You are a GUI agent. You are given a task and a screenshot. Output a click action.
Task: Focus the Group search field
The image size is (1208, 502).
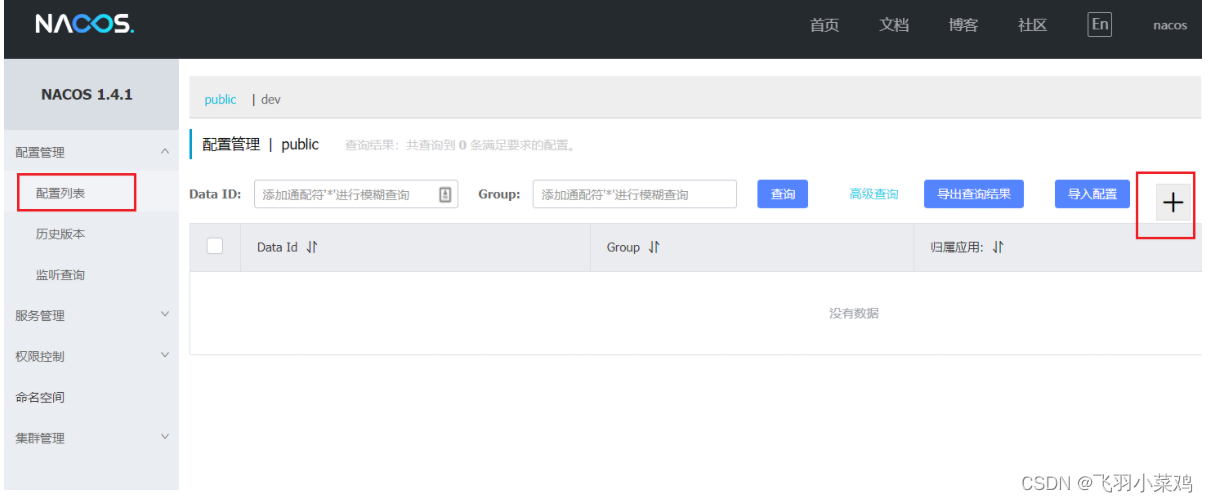[635, 195]
